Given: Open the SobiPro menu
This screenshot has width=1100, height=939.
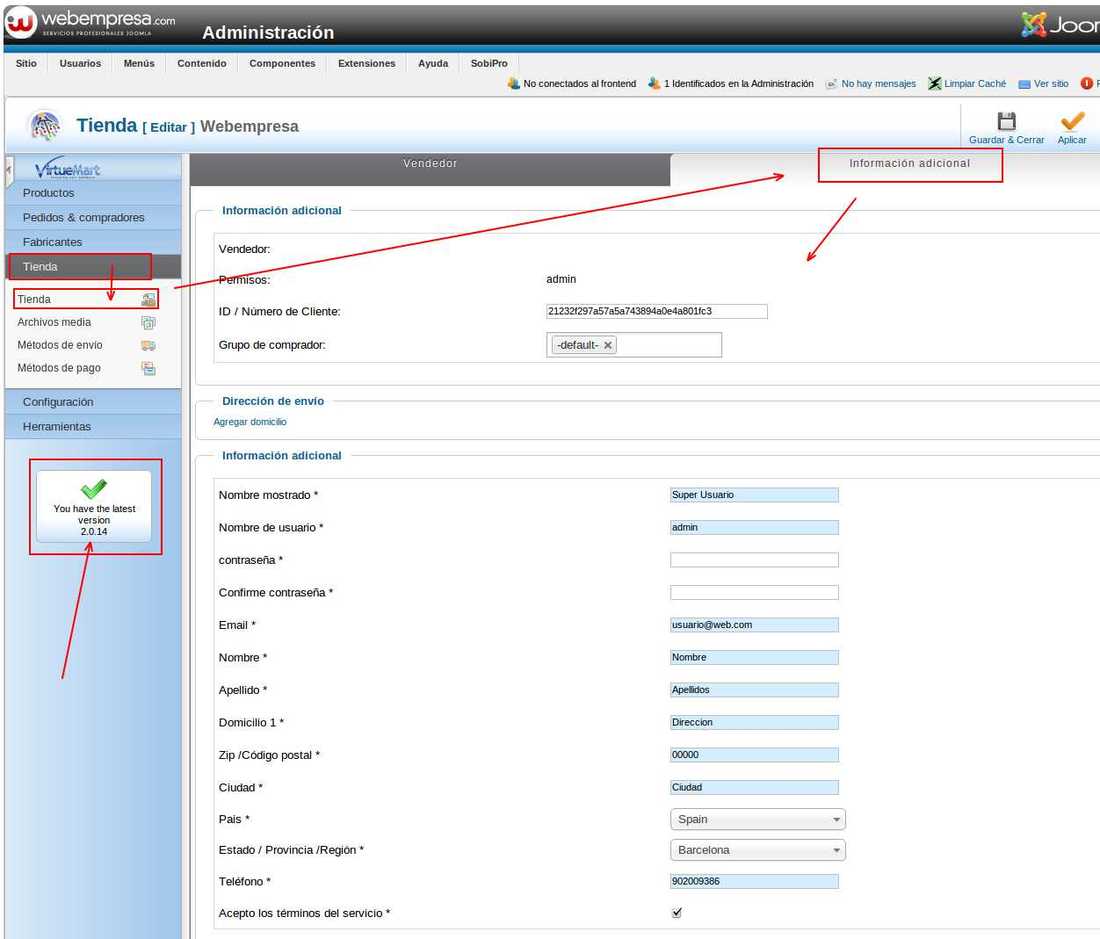Looking at the screenshot, I should [489, 63].
